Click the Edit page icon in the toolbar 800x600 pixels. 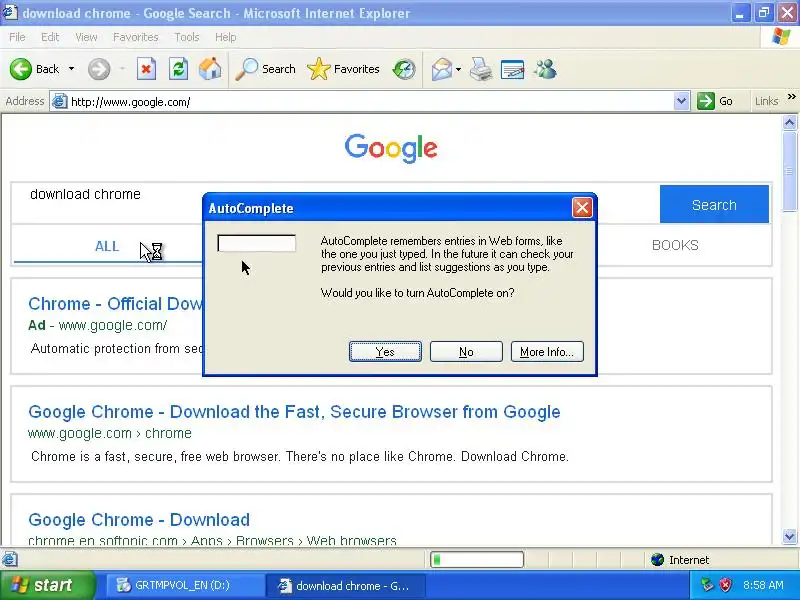point(513,69)
